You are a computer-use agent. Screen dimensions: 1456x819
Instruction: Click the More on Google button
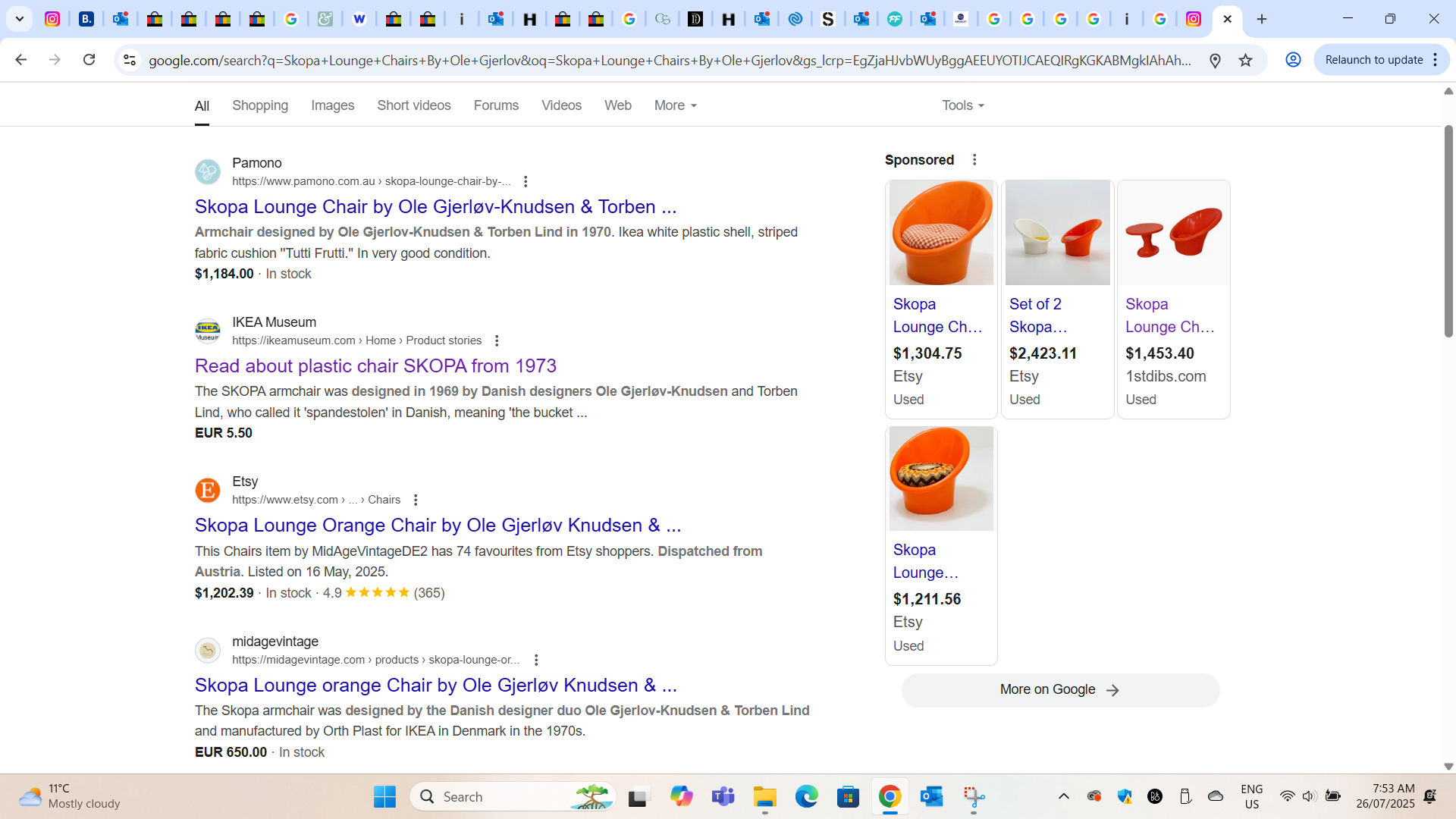coord(1060,690)
